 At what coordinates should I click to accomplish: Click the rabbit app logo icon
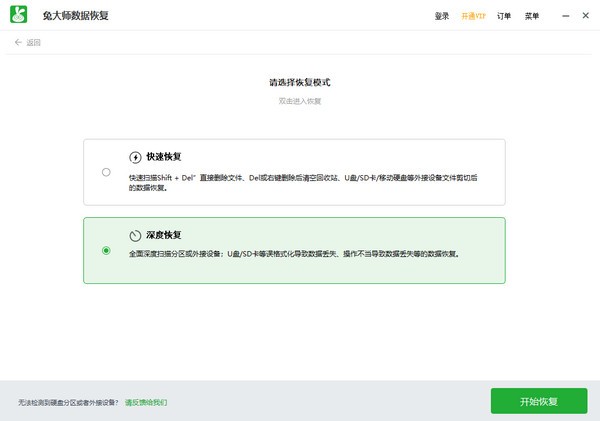(19, 16)
